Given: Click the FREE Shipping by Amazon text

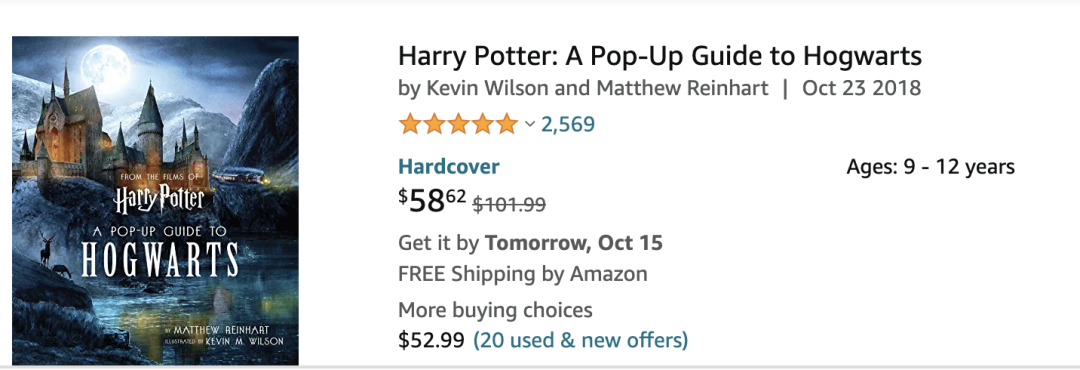Looking at the screenshot, I should (x=523, y=274).
